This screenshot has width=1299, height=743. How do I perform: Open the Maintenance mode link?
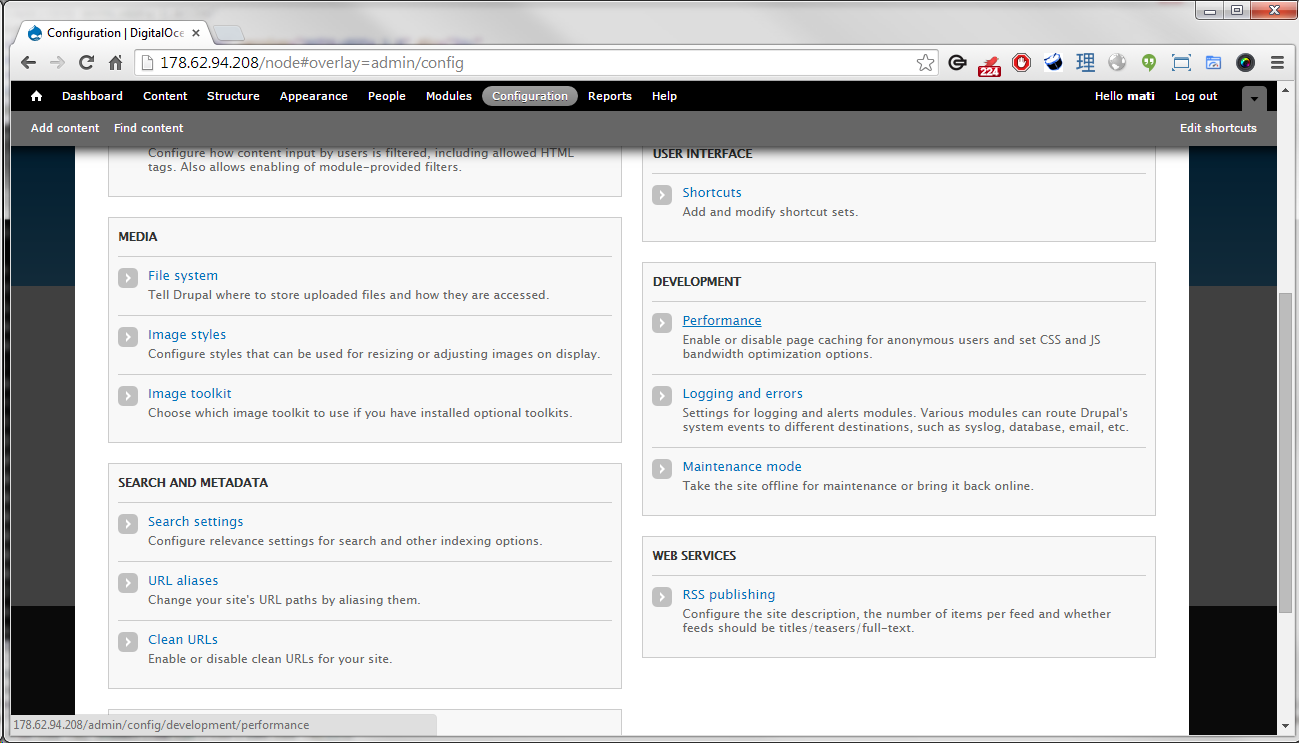pyautogui.click(x=742, y=467)
